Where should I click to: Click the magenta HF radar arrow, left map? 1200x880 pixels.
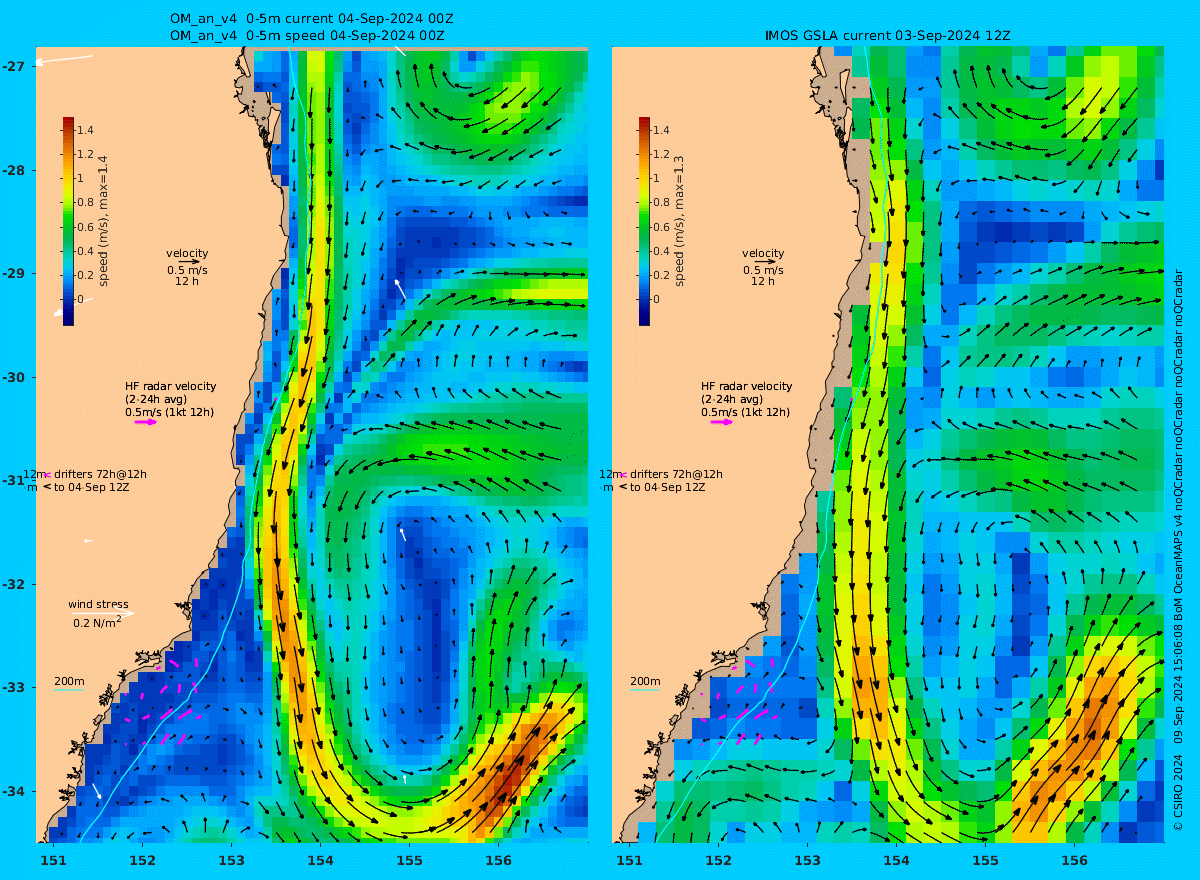coord(146,422)
